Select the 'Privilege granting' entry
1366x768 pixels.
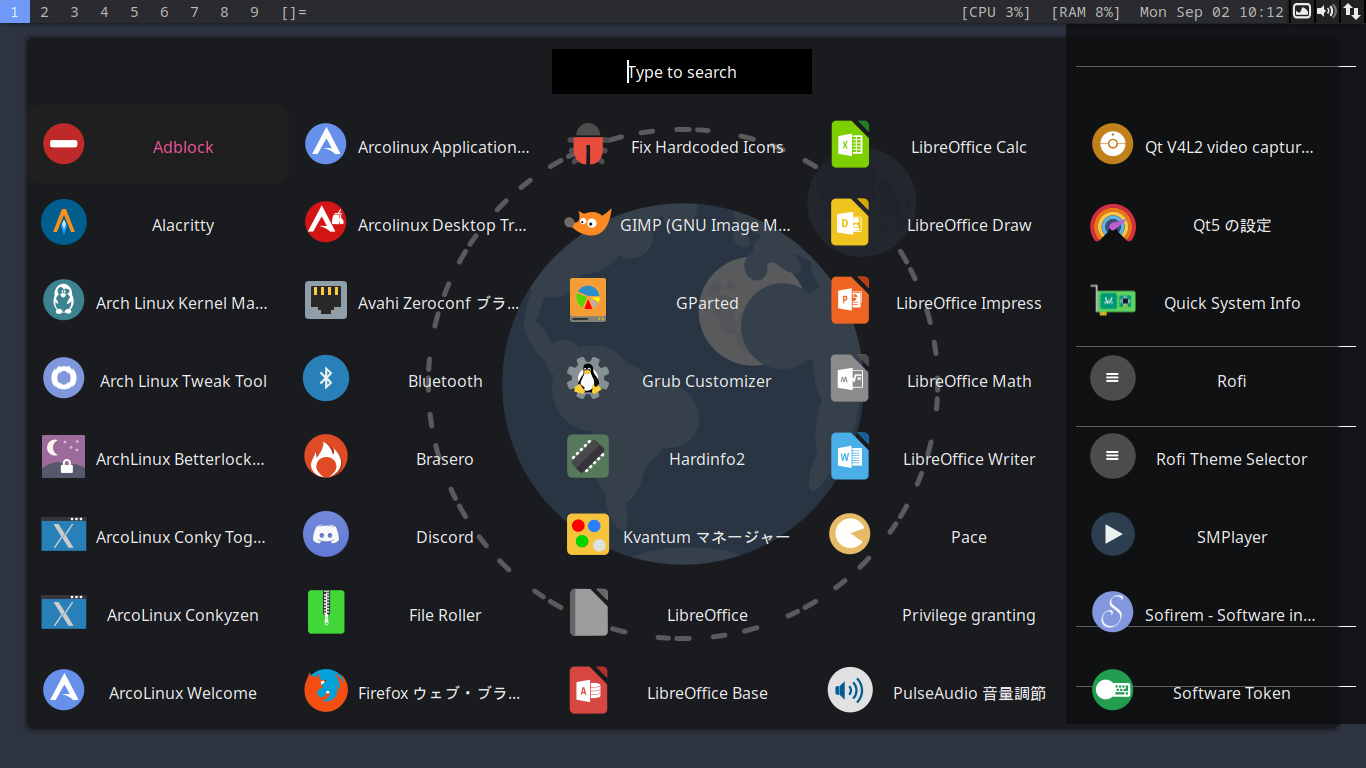[x=969, y=615]
